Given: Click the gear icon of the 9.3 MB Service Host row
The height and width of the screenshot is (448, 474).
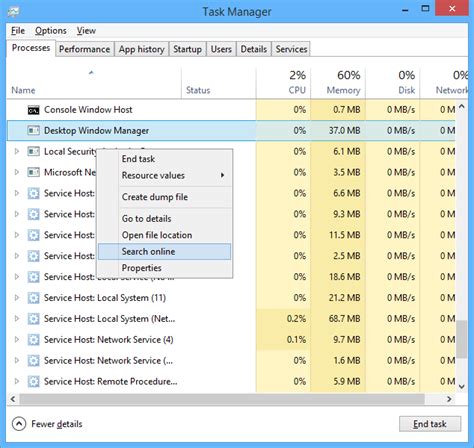Looking at the screenshot, I should pos(33,214).
